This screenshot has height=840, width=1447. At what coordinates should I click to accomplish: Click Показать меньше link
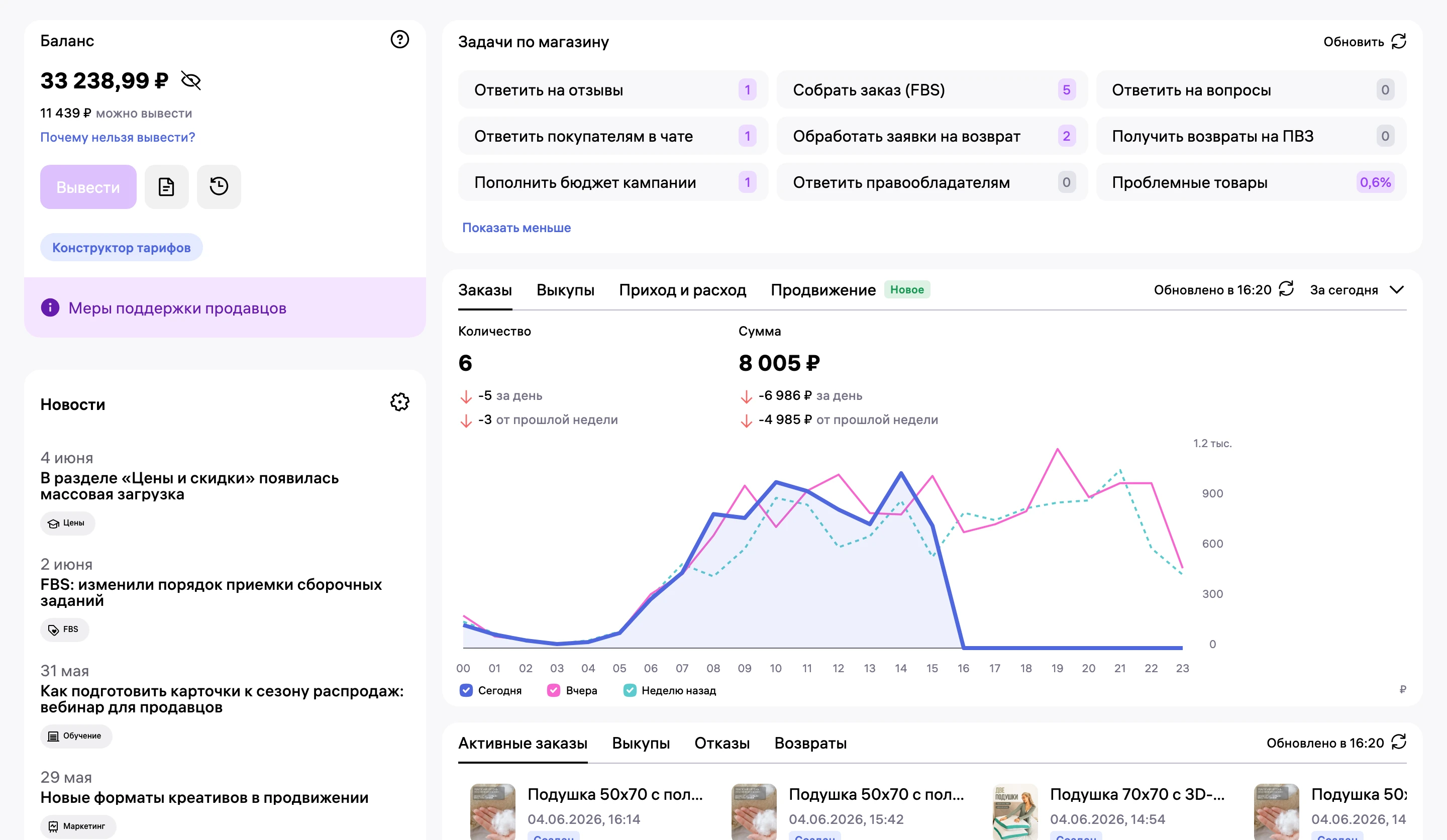click(x=516, y=228)
